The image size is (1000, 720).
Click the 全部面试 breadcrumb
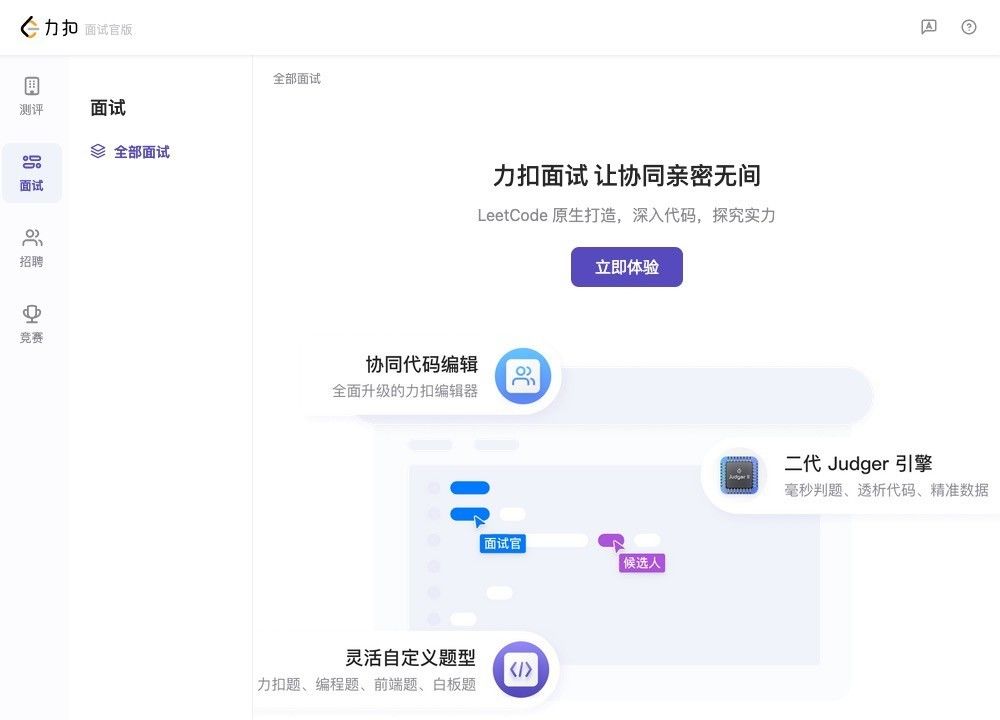point(297,79)
